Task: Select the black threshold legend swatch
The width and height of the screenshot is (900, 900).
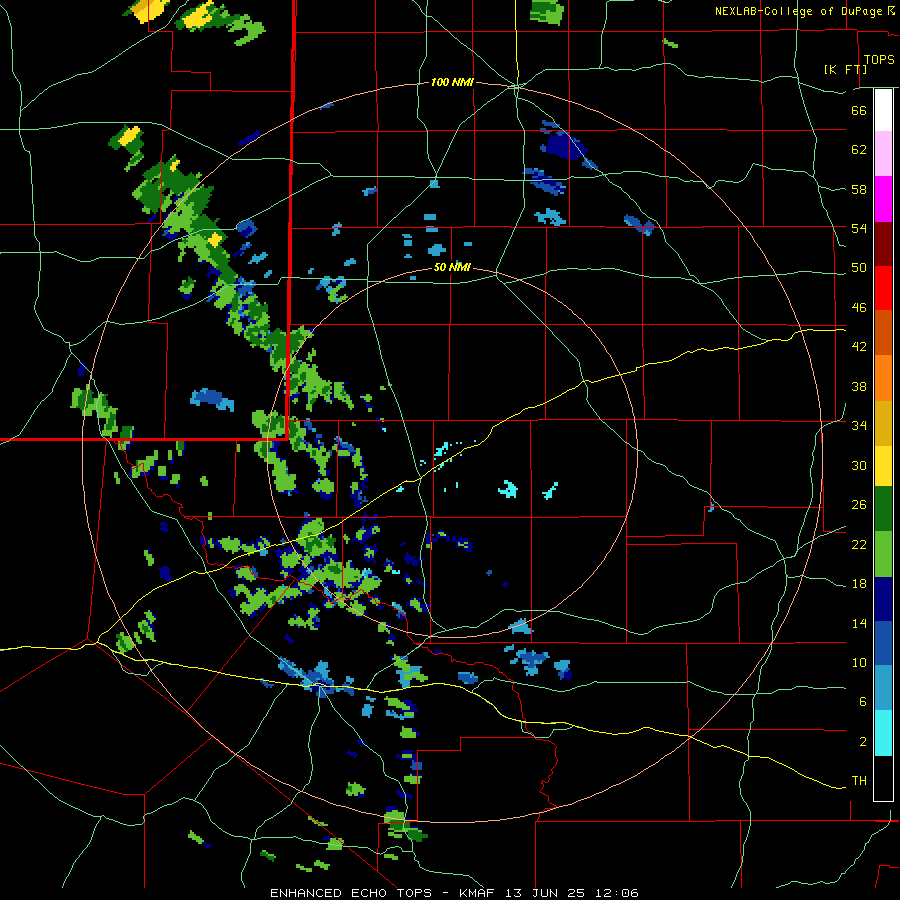Action: coord(883,778)
